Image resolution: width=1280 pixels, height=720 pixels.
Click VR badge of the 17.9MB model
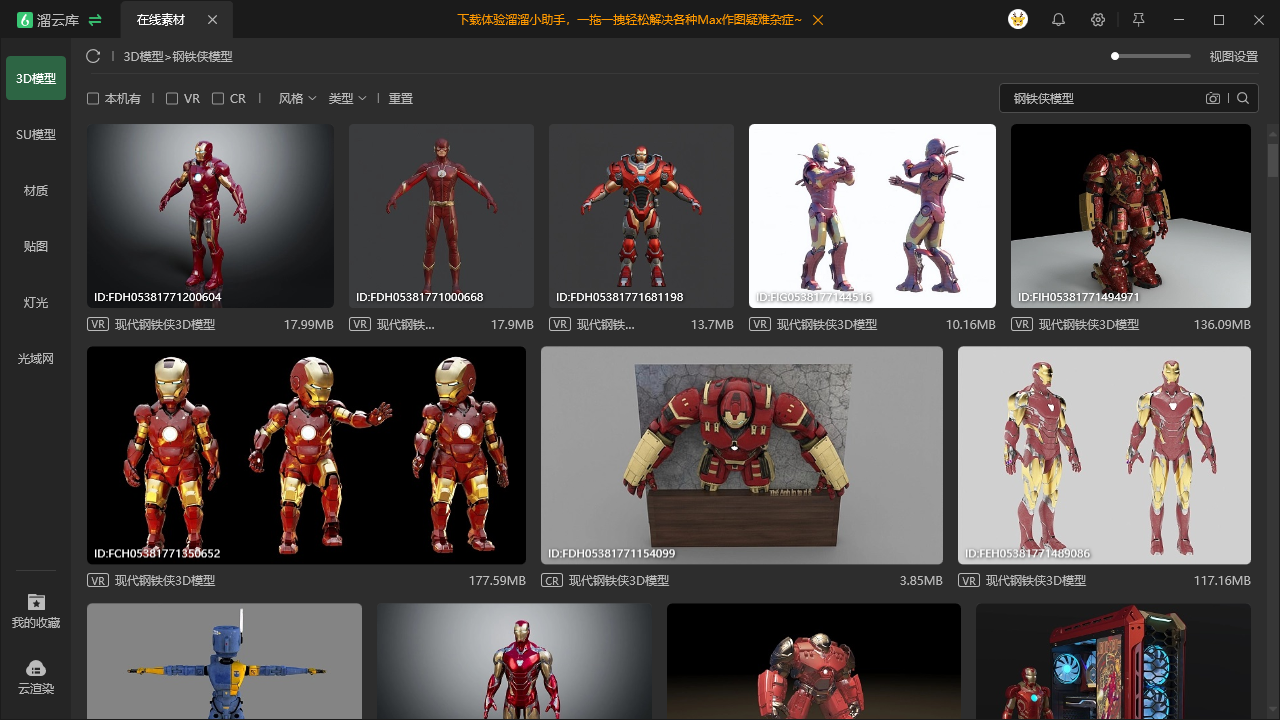360,324
